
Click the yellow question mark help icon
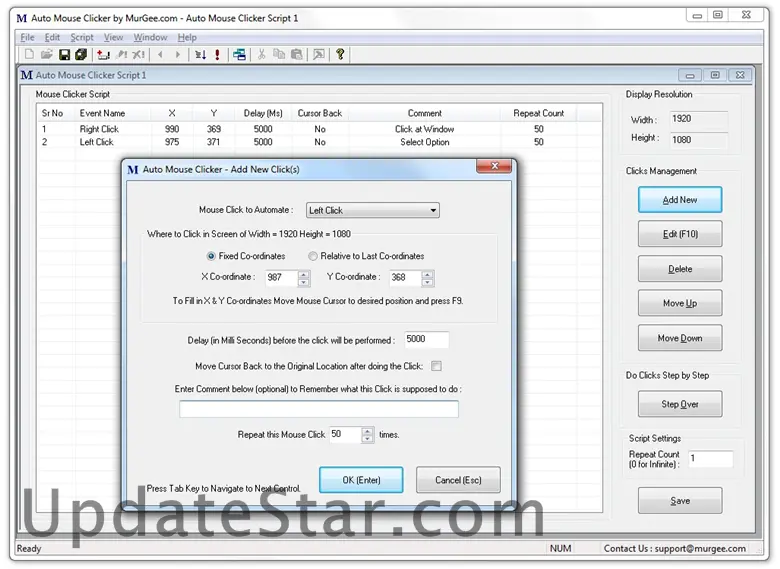coord(340,55)
